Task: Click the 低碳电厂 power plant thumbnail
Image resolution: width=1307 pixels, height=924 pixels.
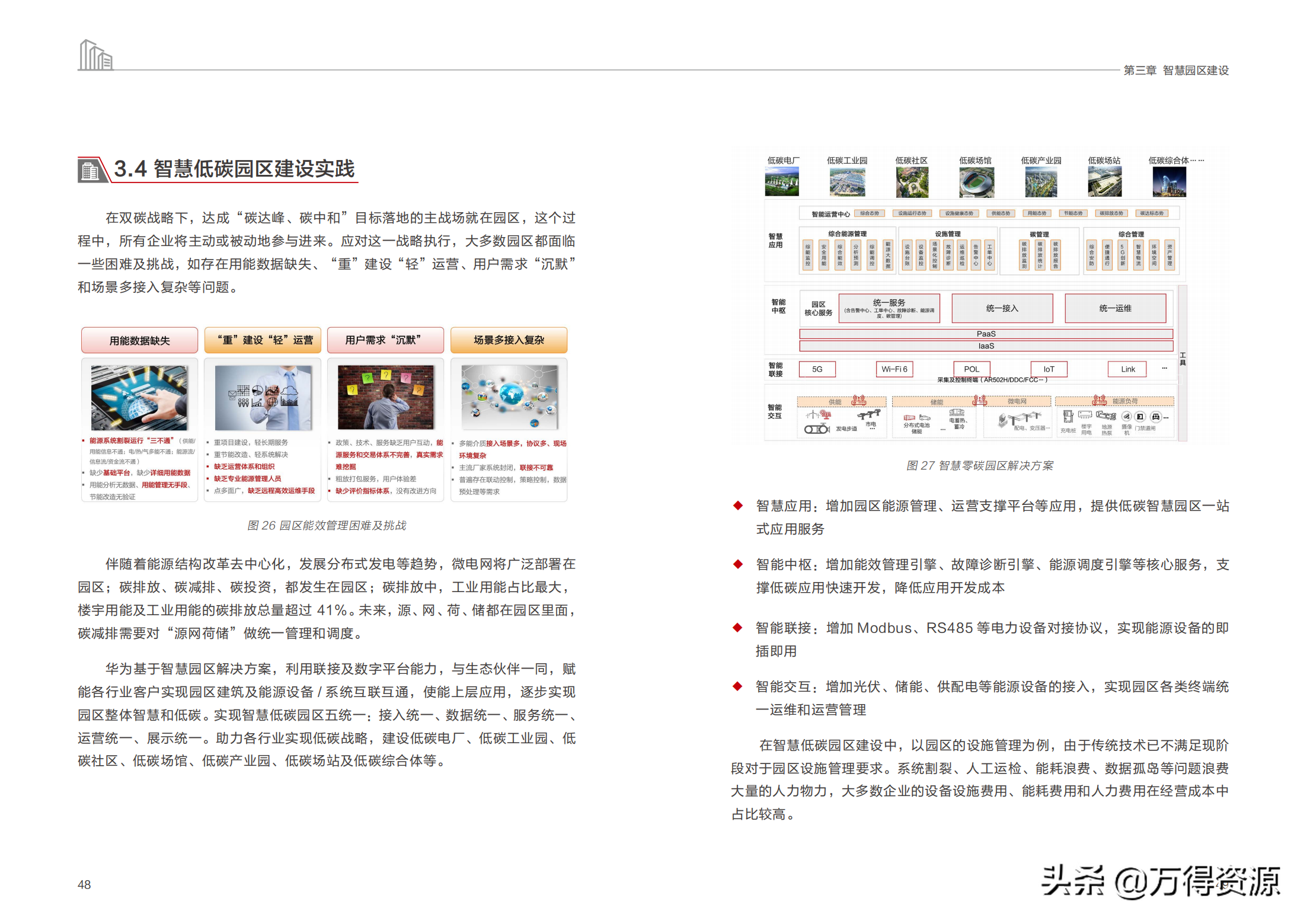Action: click(782, 181)
